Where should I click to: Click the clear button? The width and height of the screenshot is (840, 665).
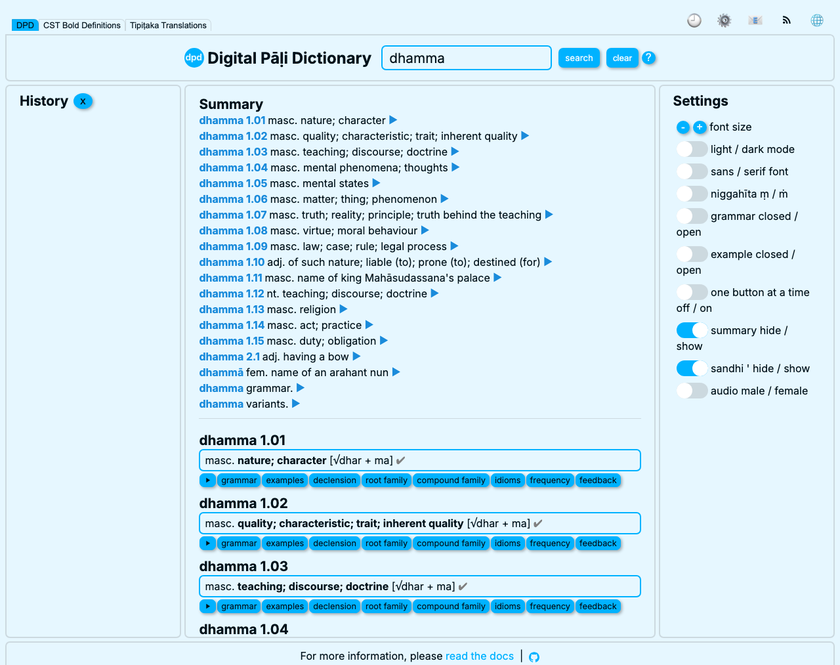[x=622, y=58]
